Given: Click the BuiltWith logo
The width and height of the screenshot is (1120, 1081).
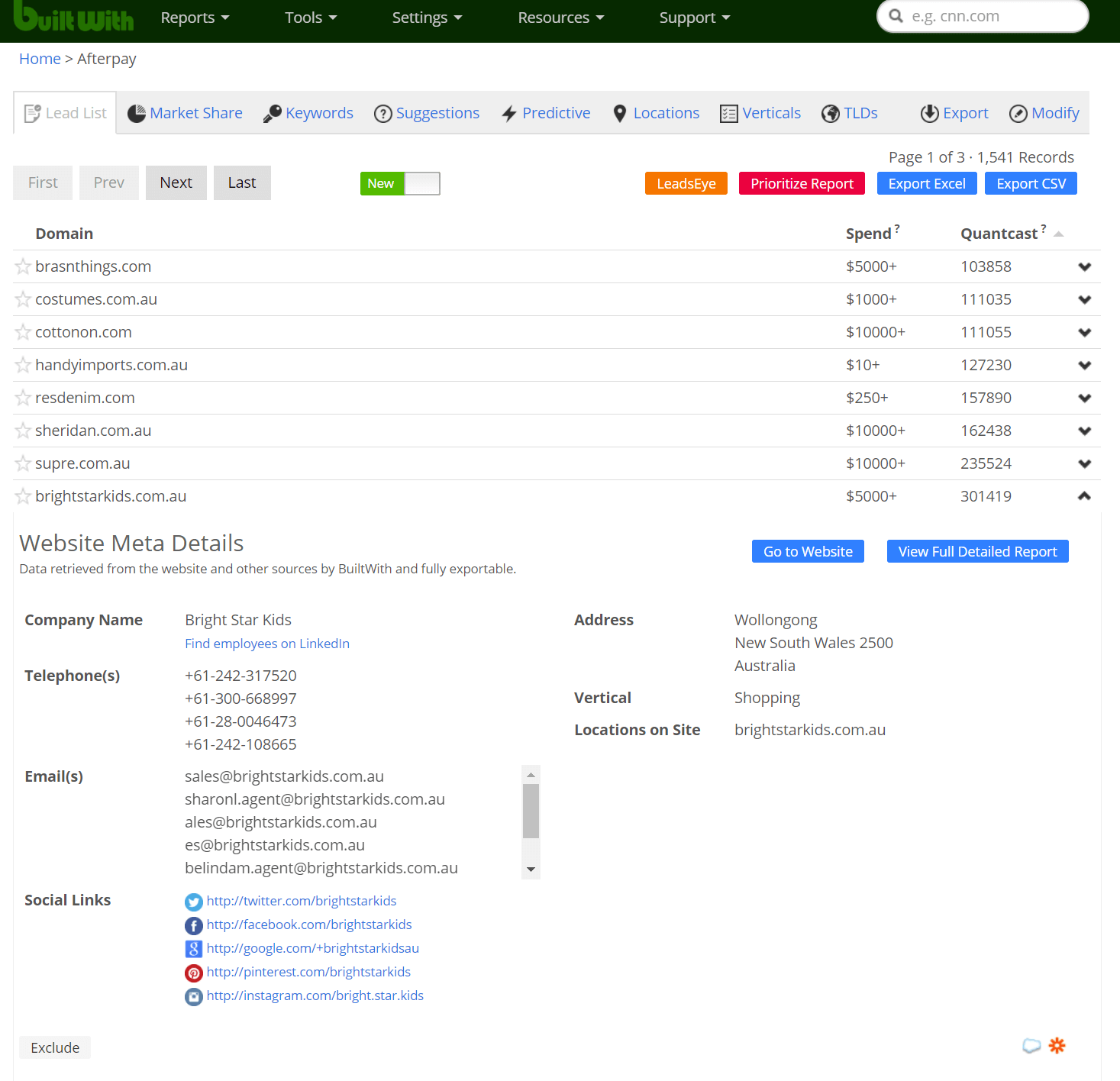Looking at the screenshot, I should 73,17.
